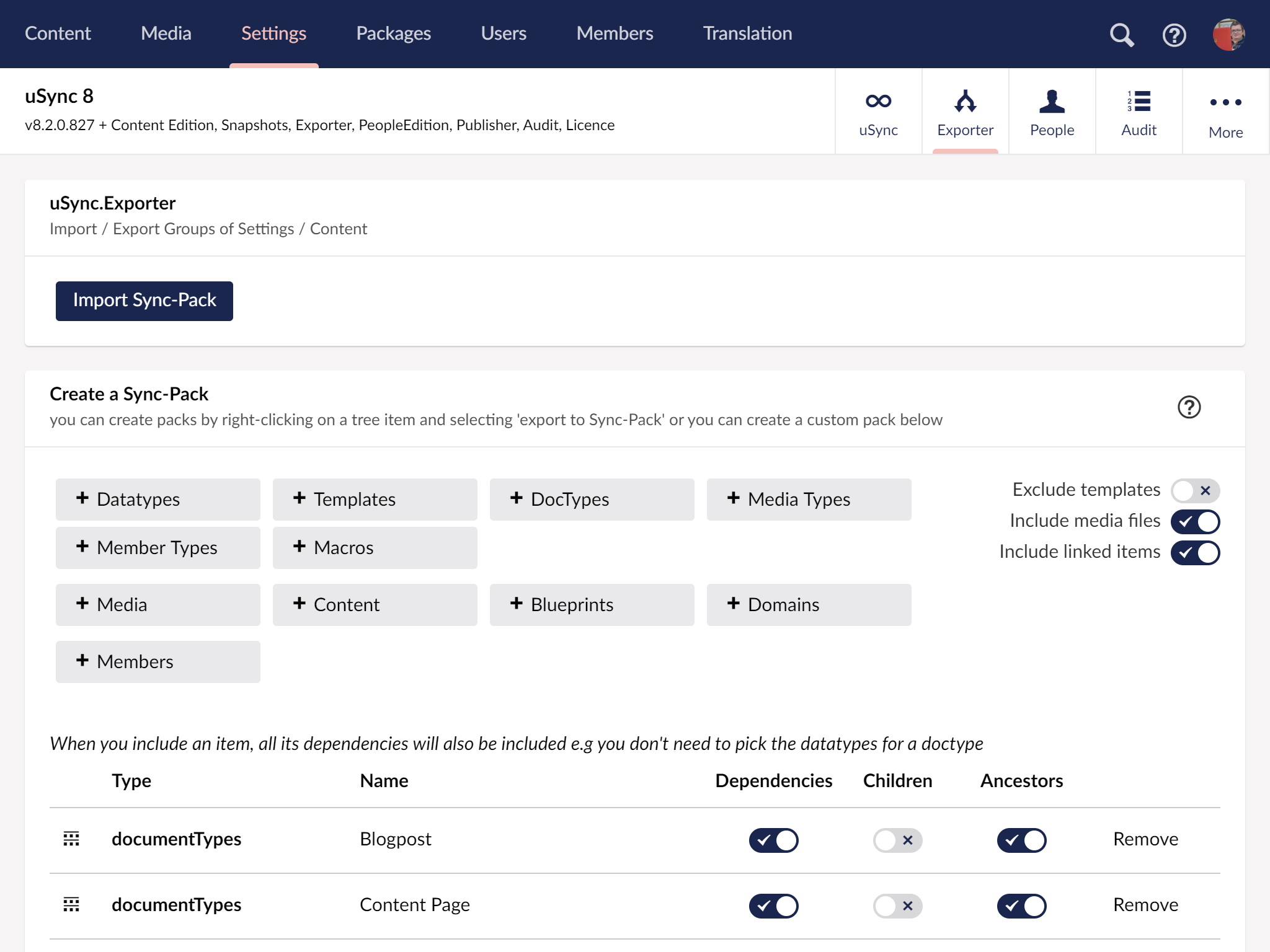Switch to the Packages section

click(393, 33)
